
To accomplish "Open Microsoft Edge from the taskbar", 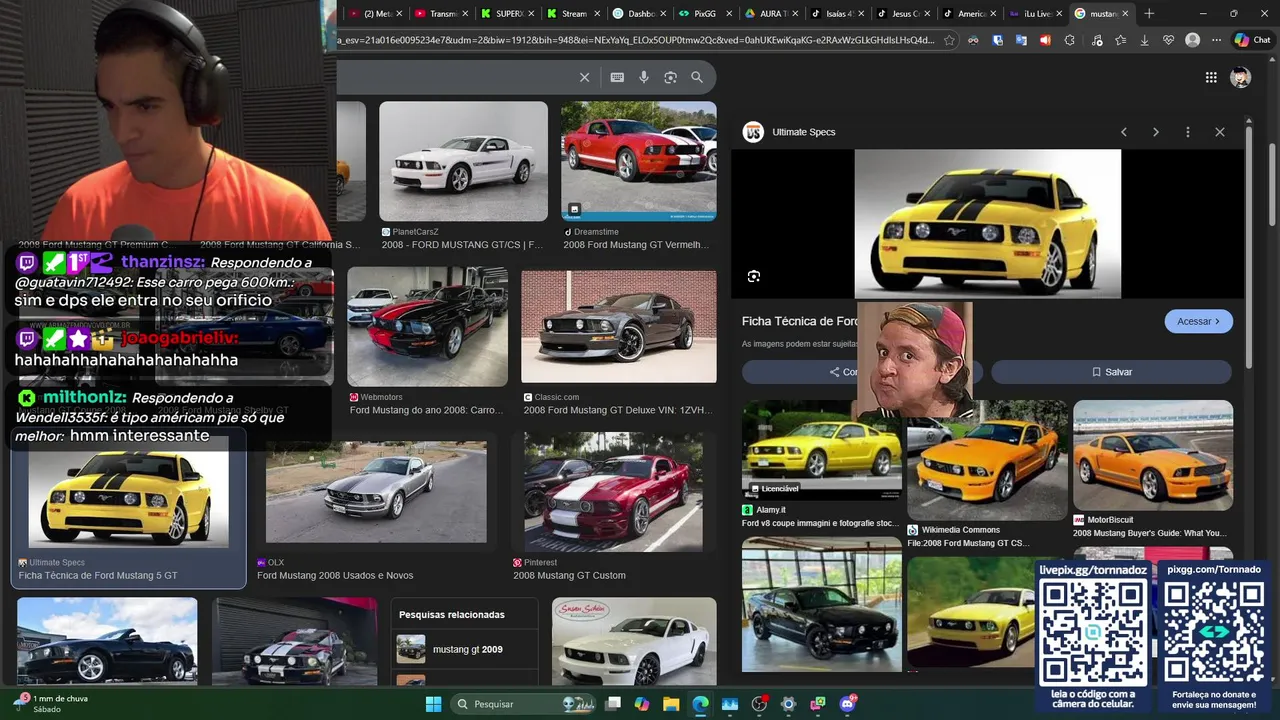I will [700, 704].
